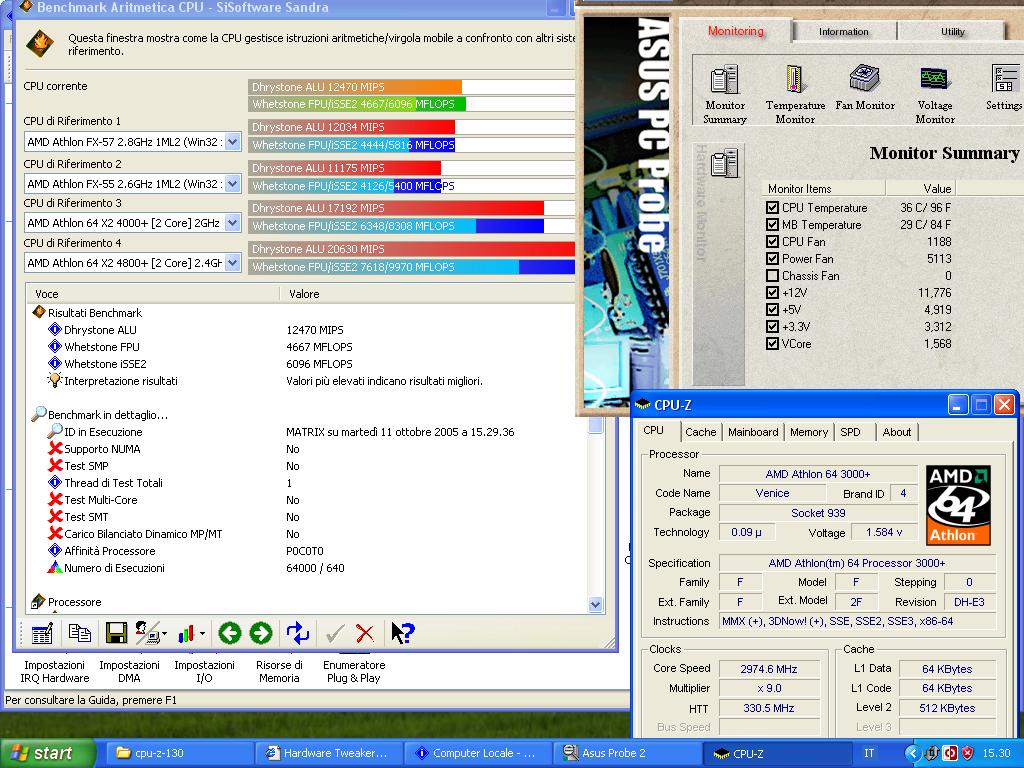Switch to Memory tab in CPU-Z

[x=808, y=432]
